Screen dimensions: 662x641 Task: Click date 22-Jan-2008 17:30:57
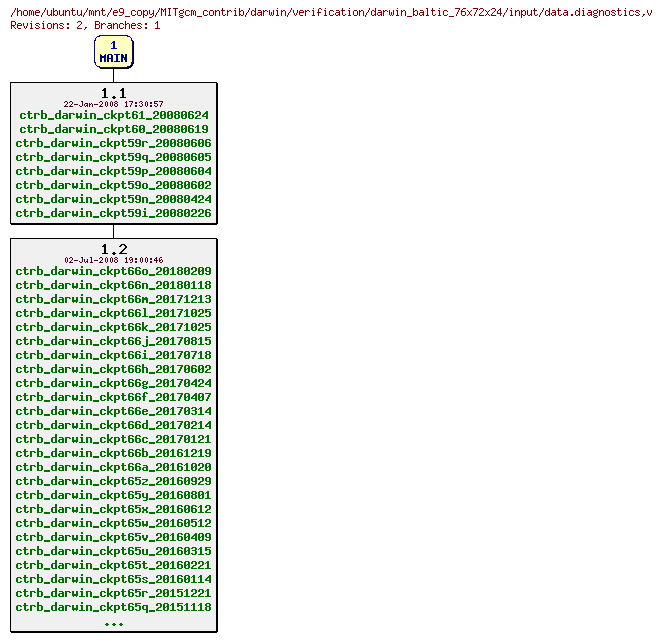pyautogui.click(x=114, y=104)
